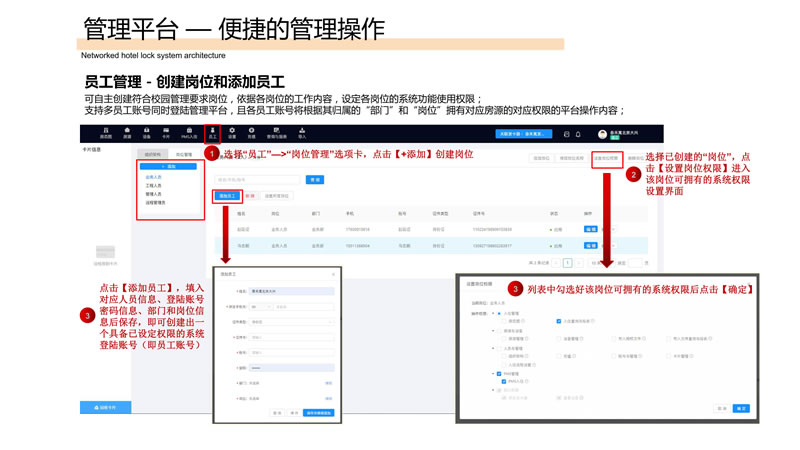Screen dimensions: 800x450
Task: Click the user avatar in header
Action: click(x=603, y=134)
